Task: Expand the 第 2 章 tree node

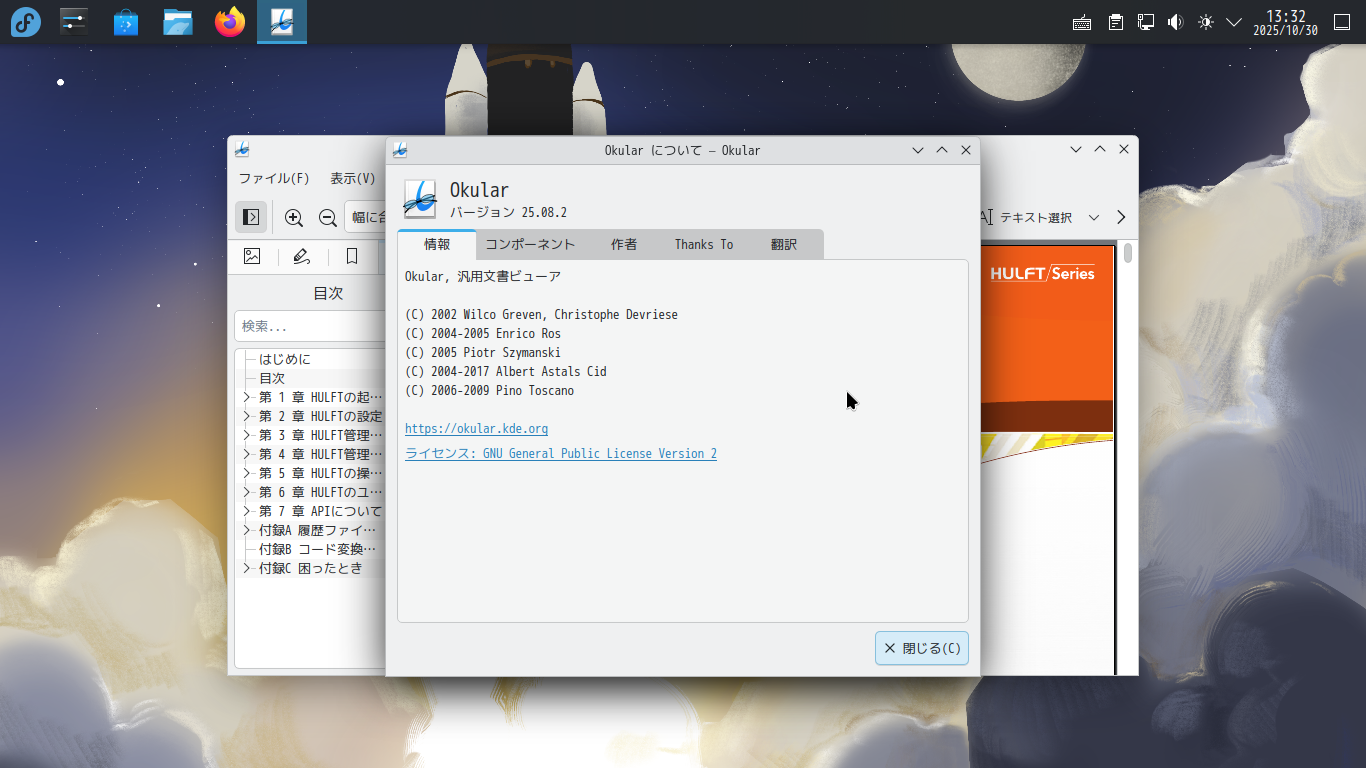Action: [x=246, y=416]
